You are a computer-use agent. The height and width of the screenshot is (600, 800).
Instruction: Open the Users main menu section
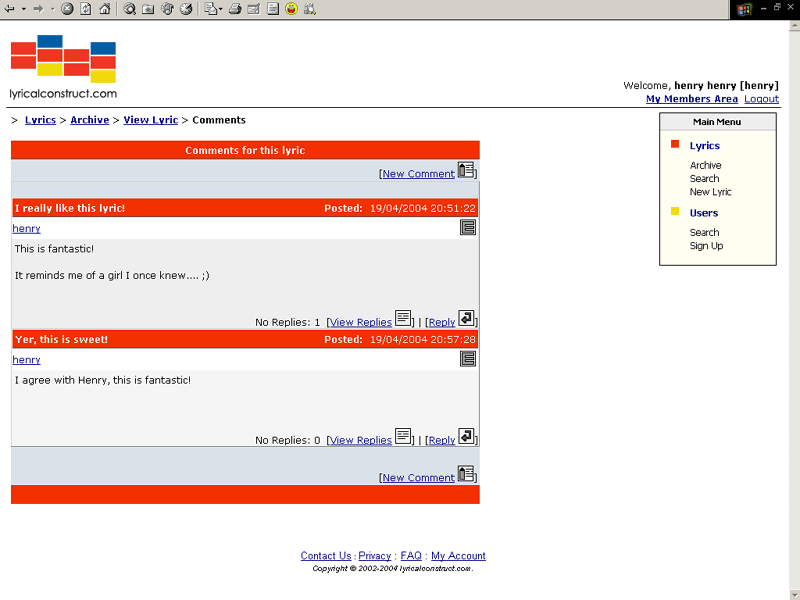[x=704, y=213]
